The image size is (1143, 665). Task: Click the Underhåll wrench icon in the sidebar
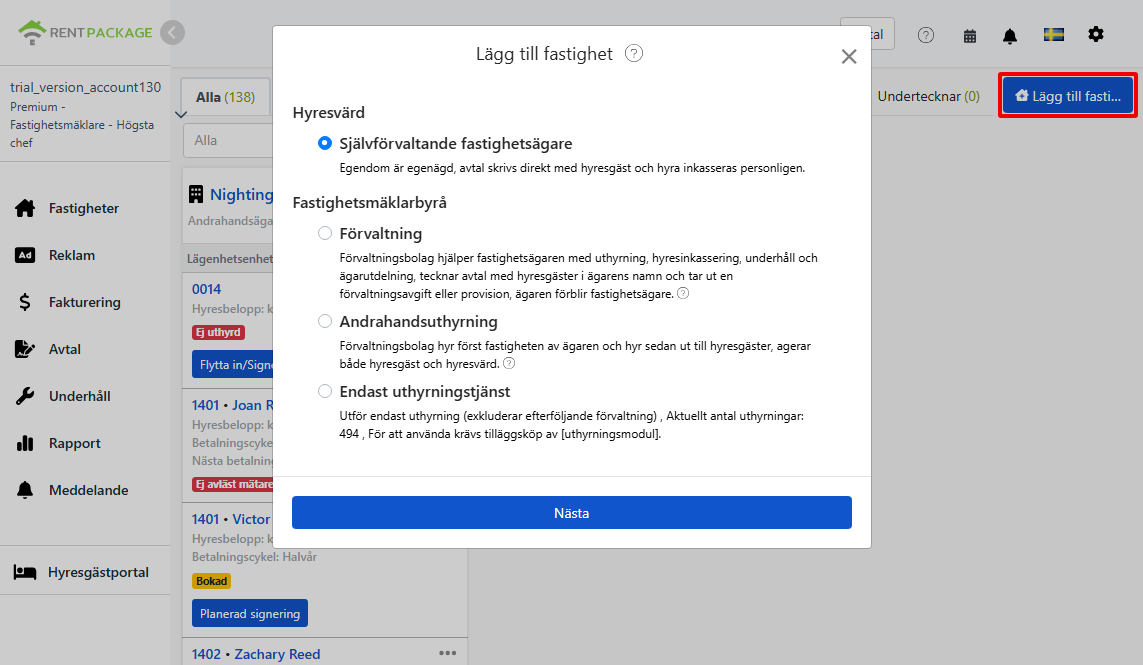pyautogui.click(x=25, y=396)
